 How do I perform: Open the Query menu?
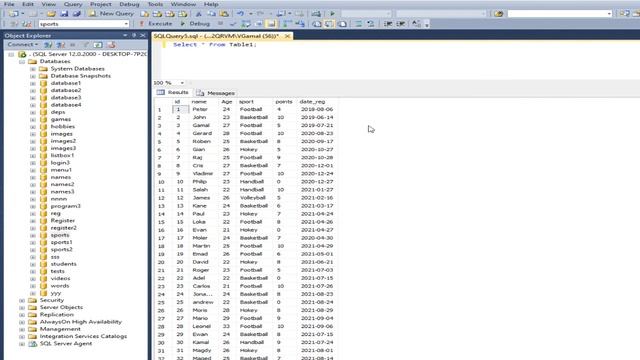73,4
